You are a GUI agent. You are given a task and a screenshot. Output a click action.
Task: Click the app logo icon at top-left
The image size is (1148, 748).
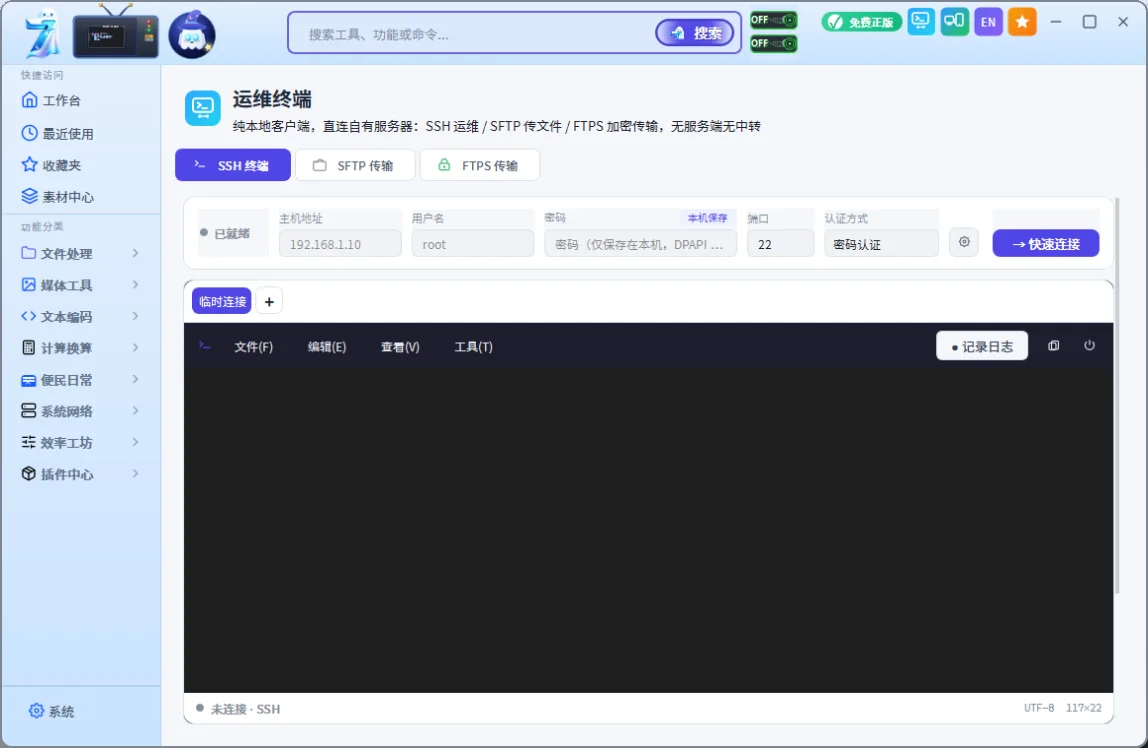42,34
